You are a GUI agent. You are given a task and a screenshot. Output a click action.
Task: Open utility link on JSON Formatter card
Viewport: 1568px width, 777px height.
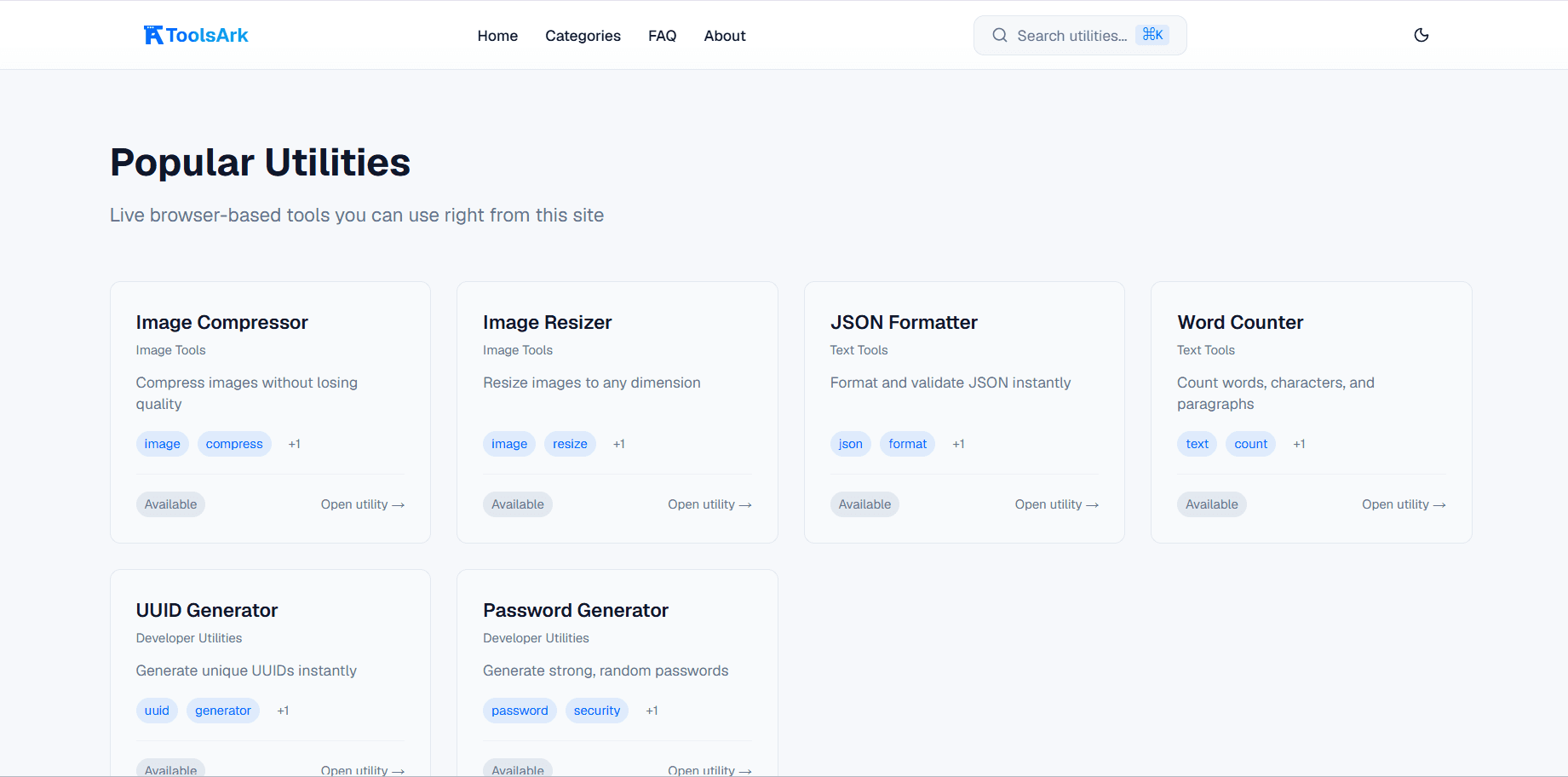click(x=1057, y=504)
